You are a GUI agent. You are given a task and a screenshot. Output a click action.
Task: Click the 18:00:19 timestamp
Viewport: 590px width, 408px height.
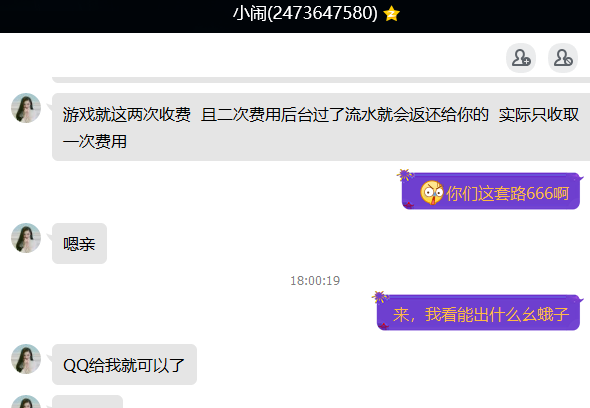(x=315, y=281)
